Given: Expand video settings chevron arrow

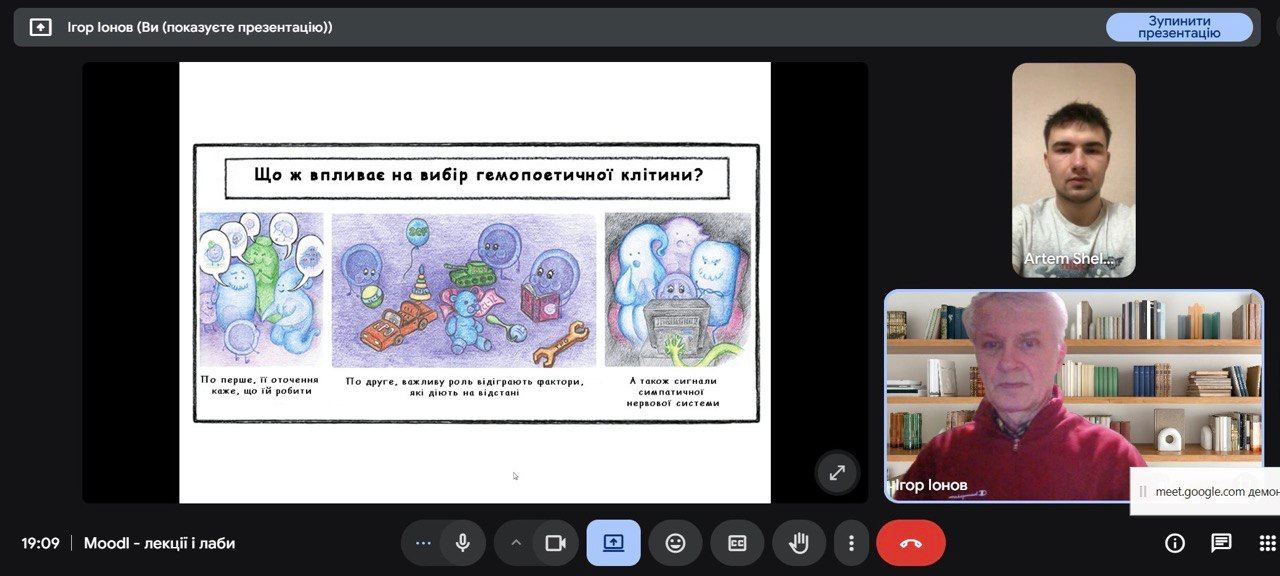Looking at the screenshot, I should [x=516, y=543].
